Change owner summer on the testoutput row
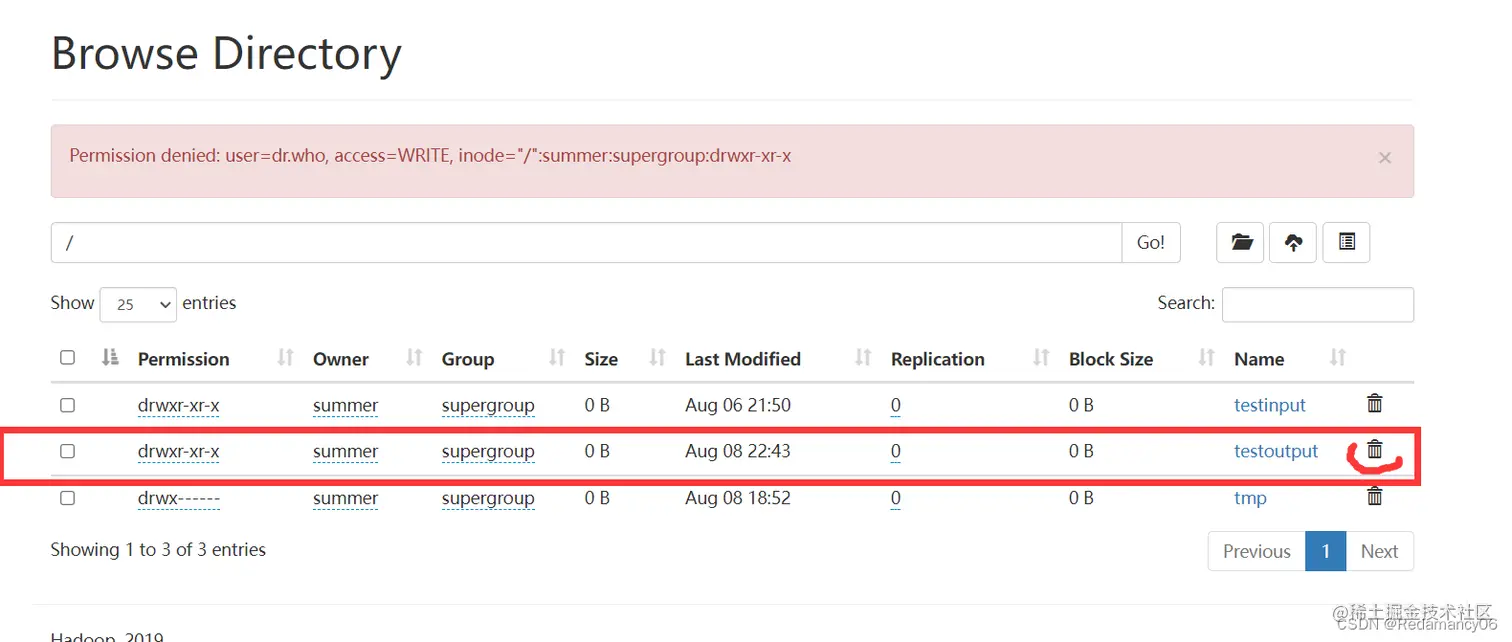The height and width of the screenshot is (642, 1512). [x=345, y=451]
